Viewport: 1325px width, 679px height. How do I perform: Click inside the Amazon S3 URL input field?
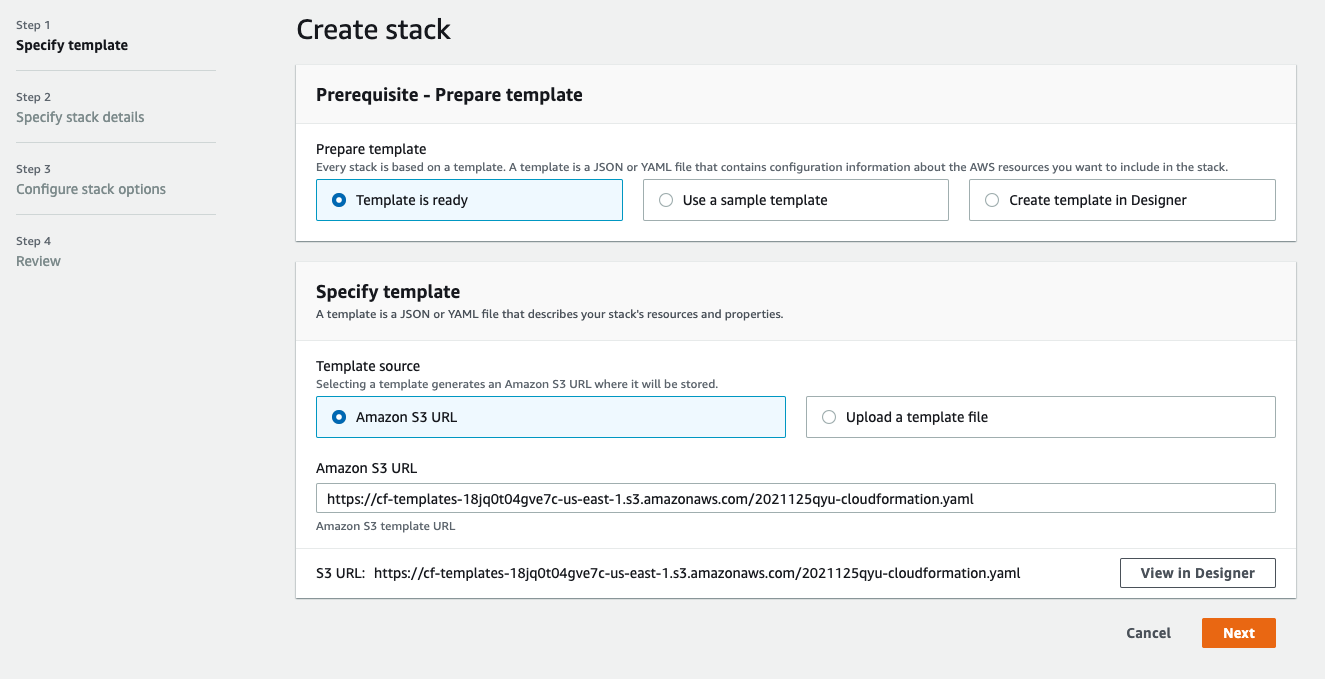(797, 497)
